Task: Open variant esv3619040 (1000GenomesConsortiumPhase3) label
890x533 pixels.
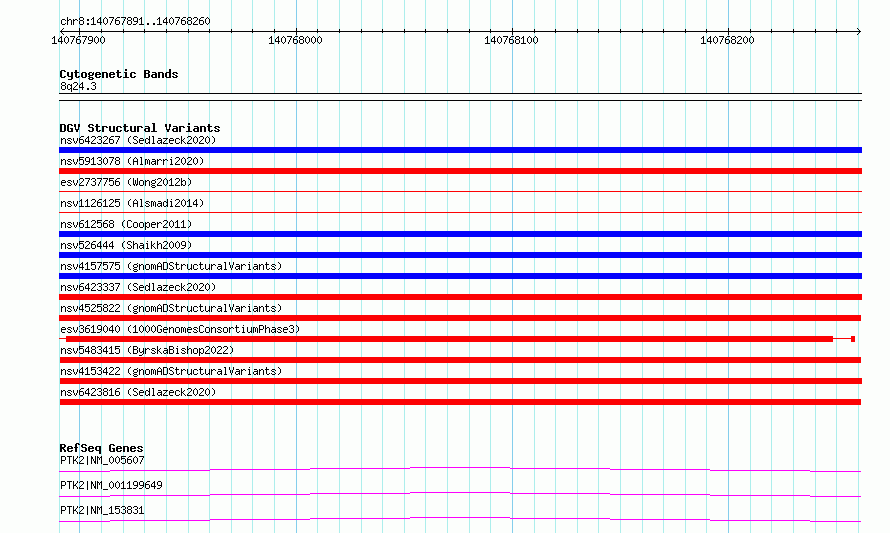Action: click(x=180, y=329)
